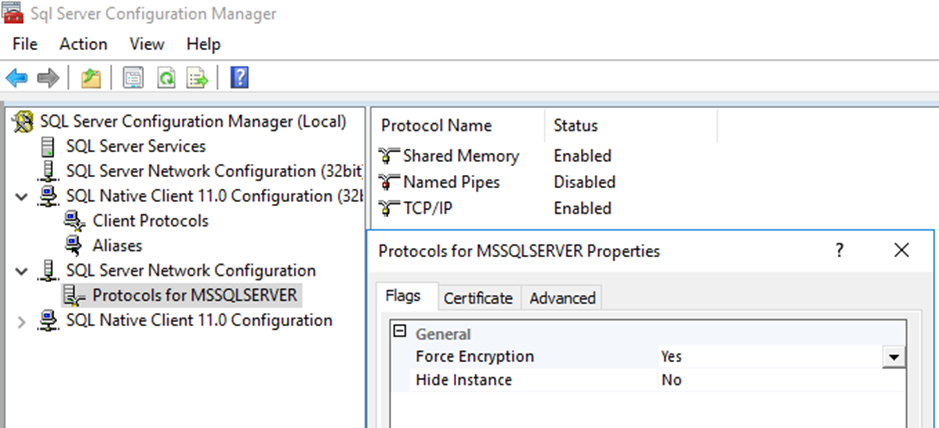Open the Action menu
The width and height of the screenshot is (939, 428).
[x=83, y=44]
